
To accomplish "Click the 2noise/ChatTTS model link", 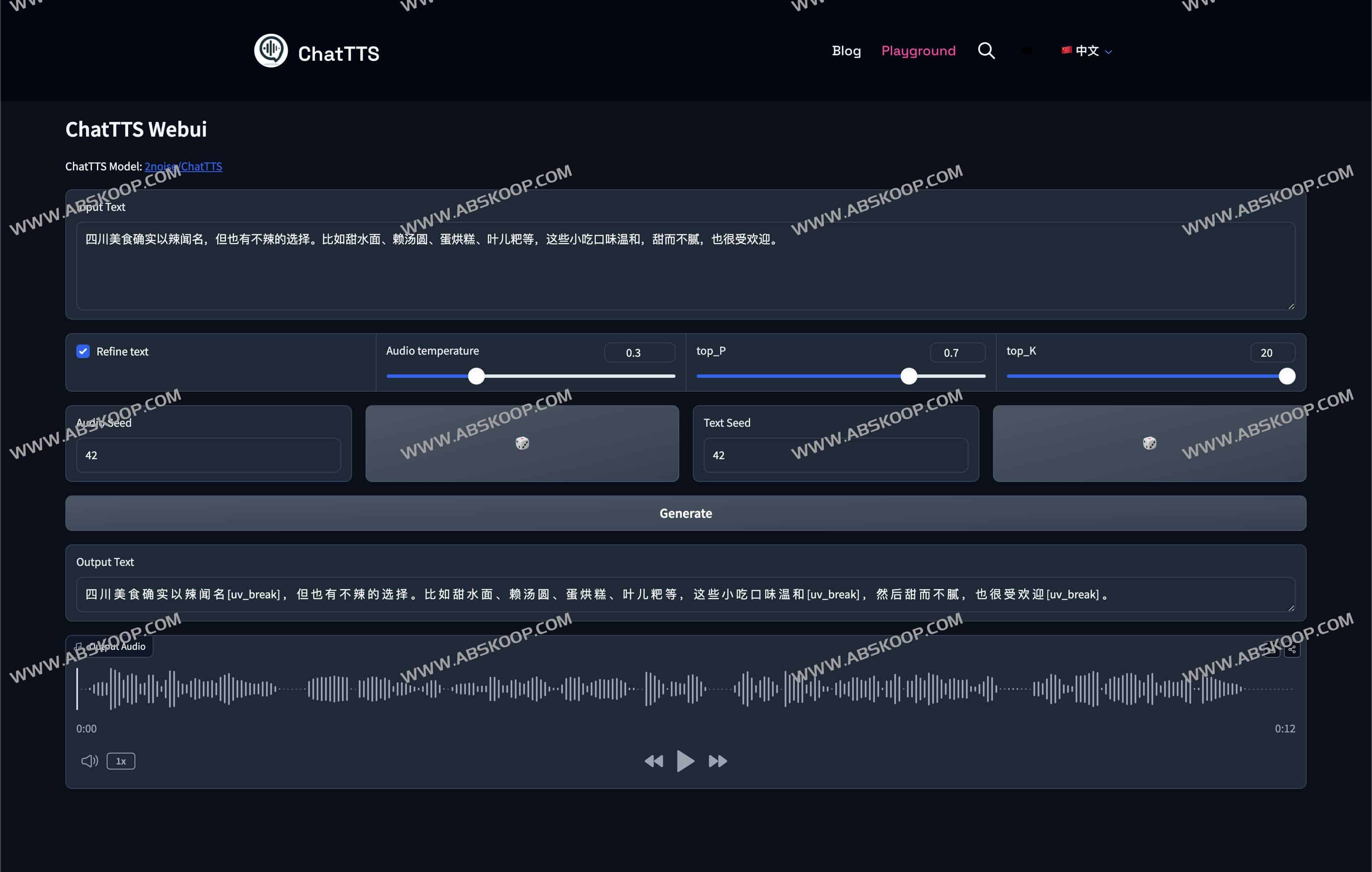I will click(183, 166).
